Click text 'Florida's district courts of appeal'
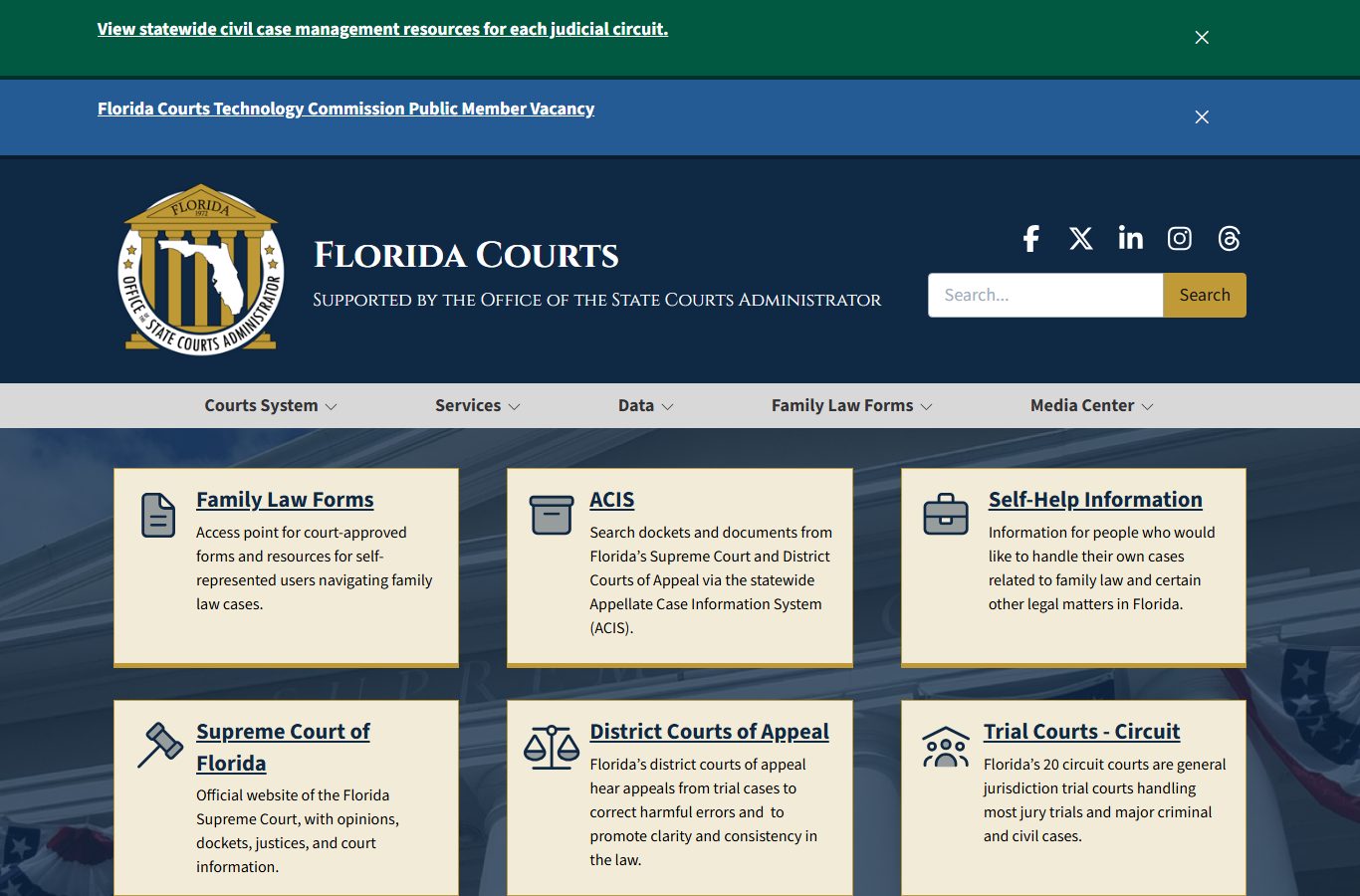 point(698,765)
